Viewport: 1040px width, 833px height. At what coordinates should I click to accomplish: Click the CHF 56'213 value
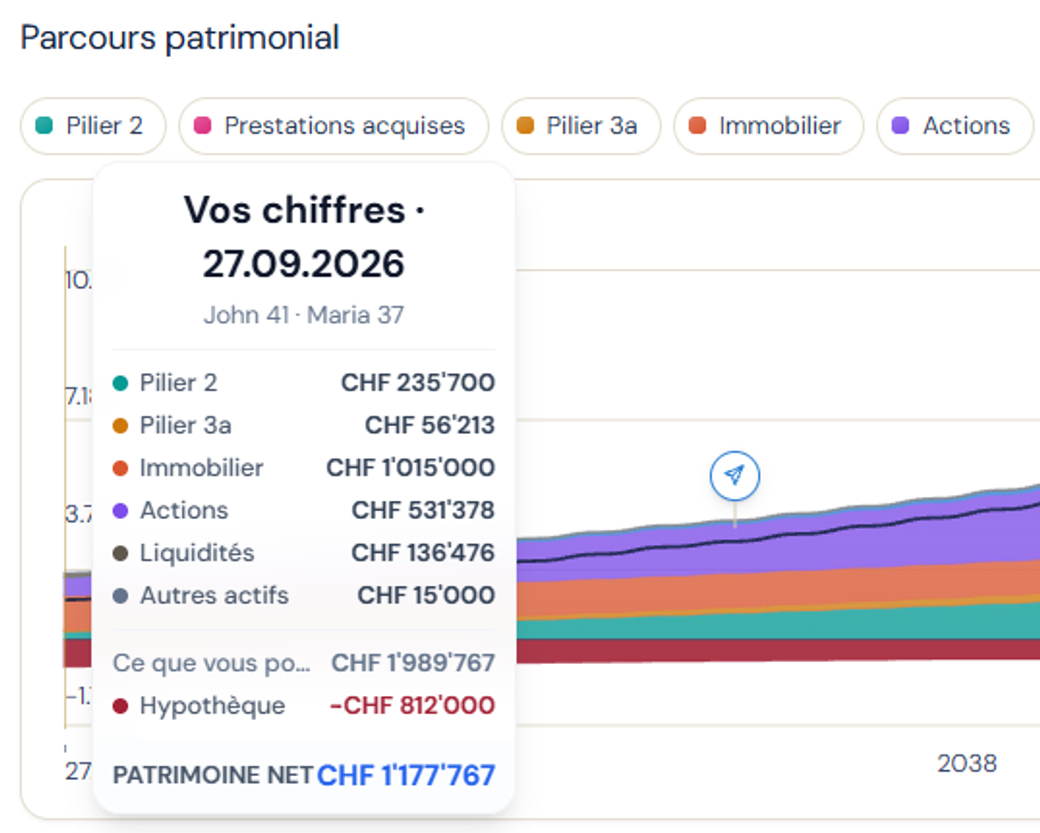click(430, 425)
